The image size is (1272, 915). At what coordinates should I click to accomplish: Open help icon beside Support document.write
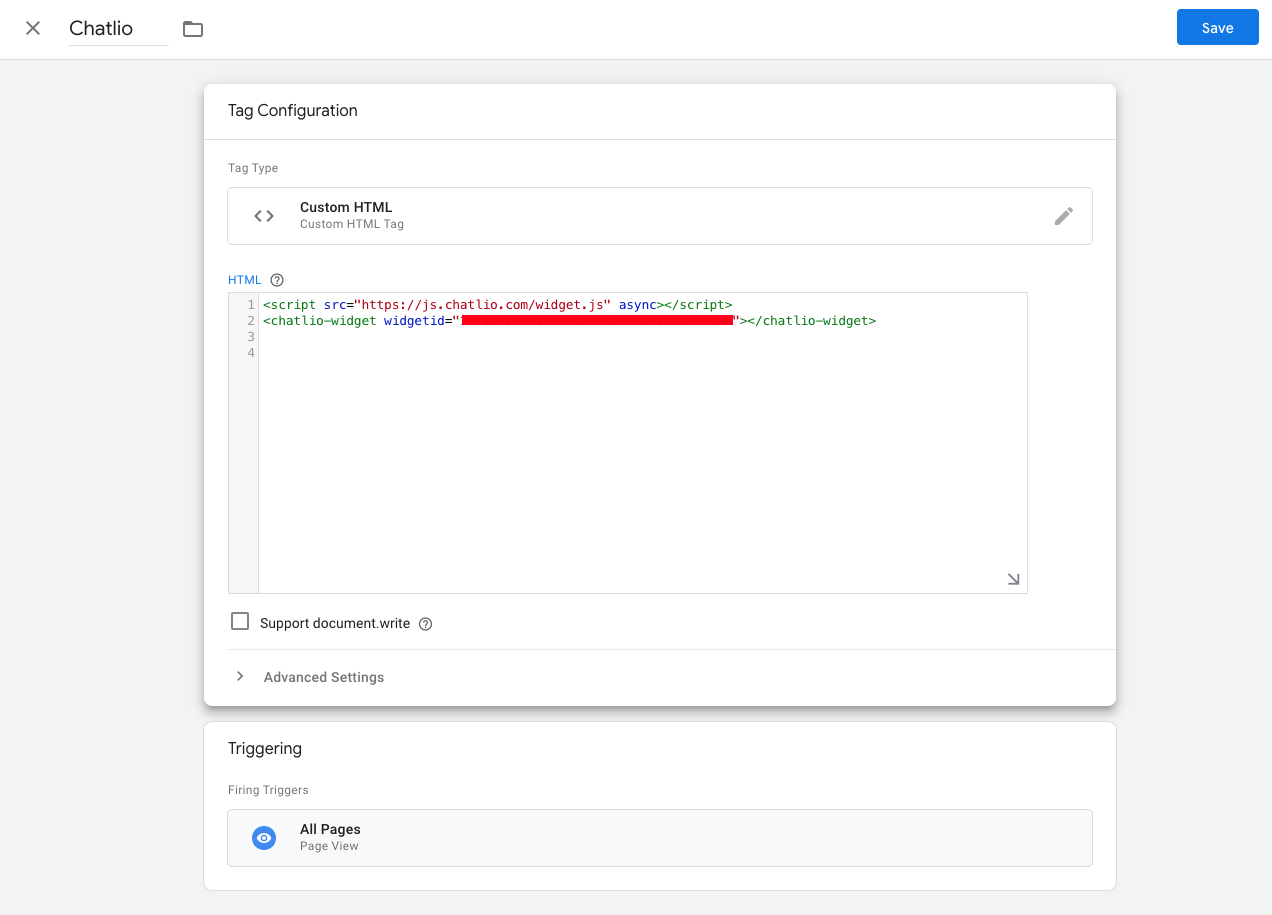click(426, 624)
